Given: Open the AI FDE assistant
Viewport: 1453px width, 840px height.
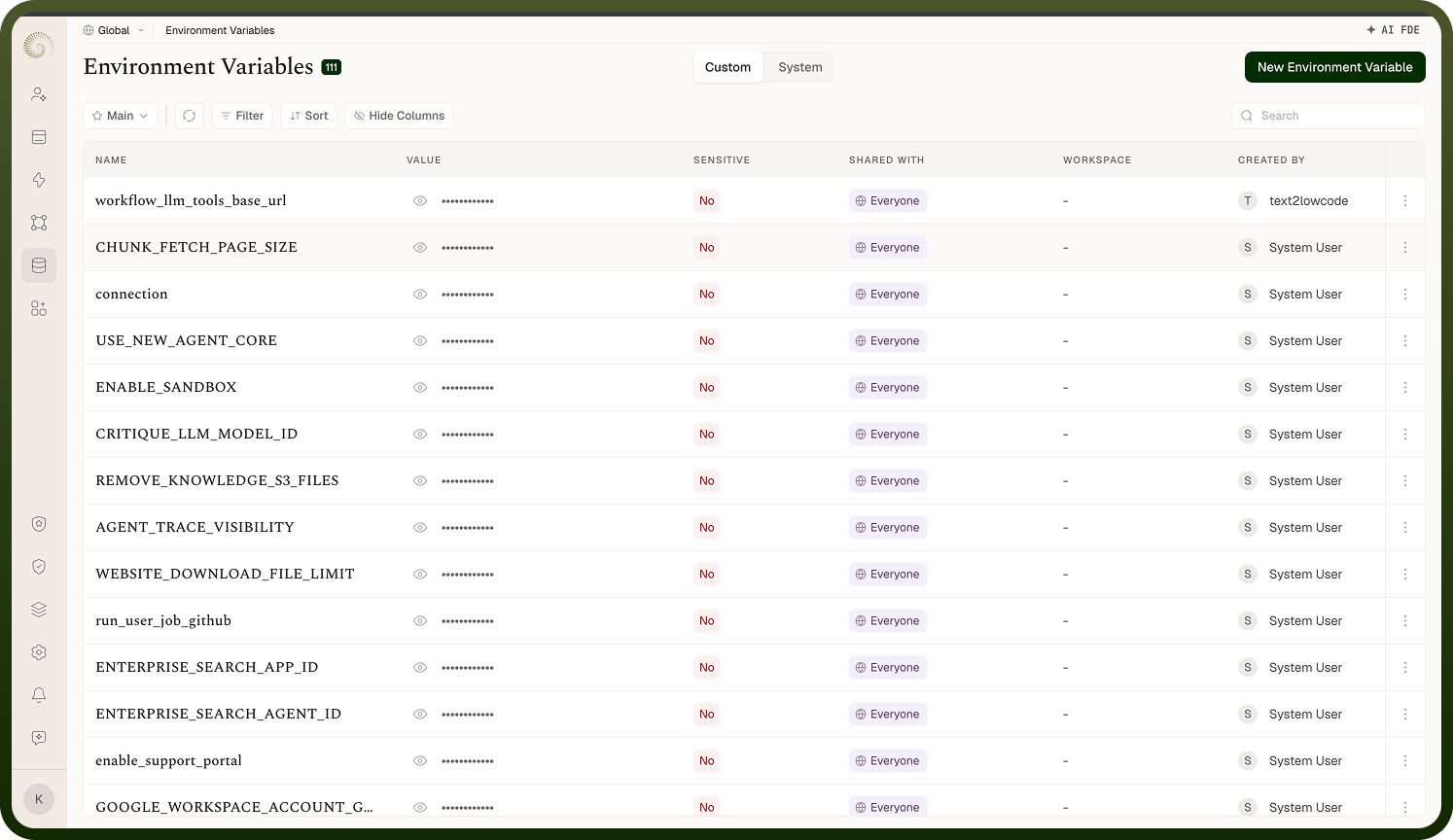Looking at the screenshot, I should [1394, 30].
